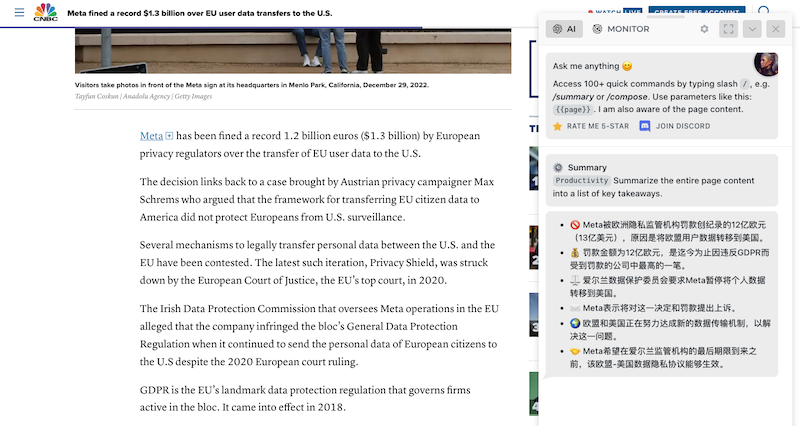
Task: Click the assistant avatar picture
Action: 766,64
